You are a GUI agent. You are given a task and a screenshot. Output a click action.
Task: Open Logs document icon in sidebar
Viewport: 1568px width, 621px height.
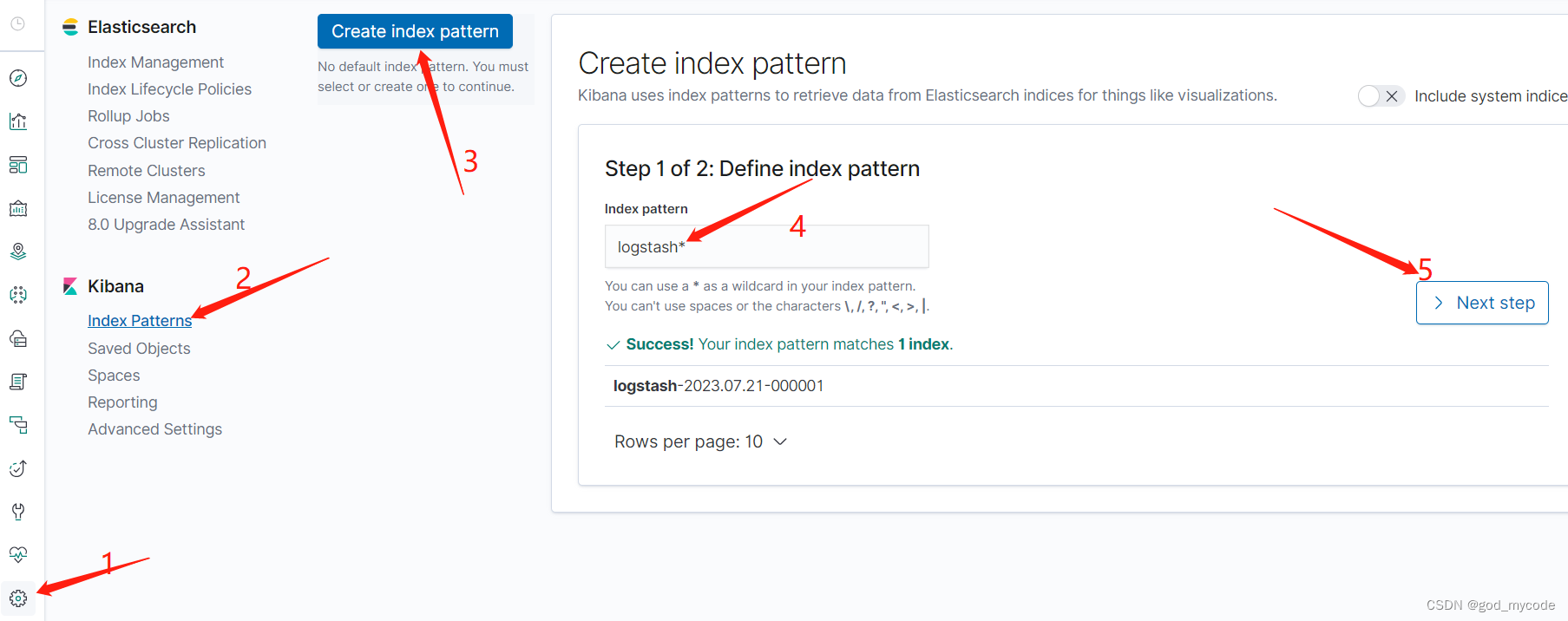[18, 382]
